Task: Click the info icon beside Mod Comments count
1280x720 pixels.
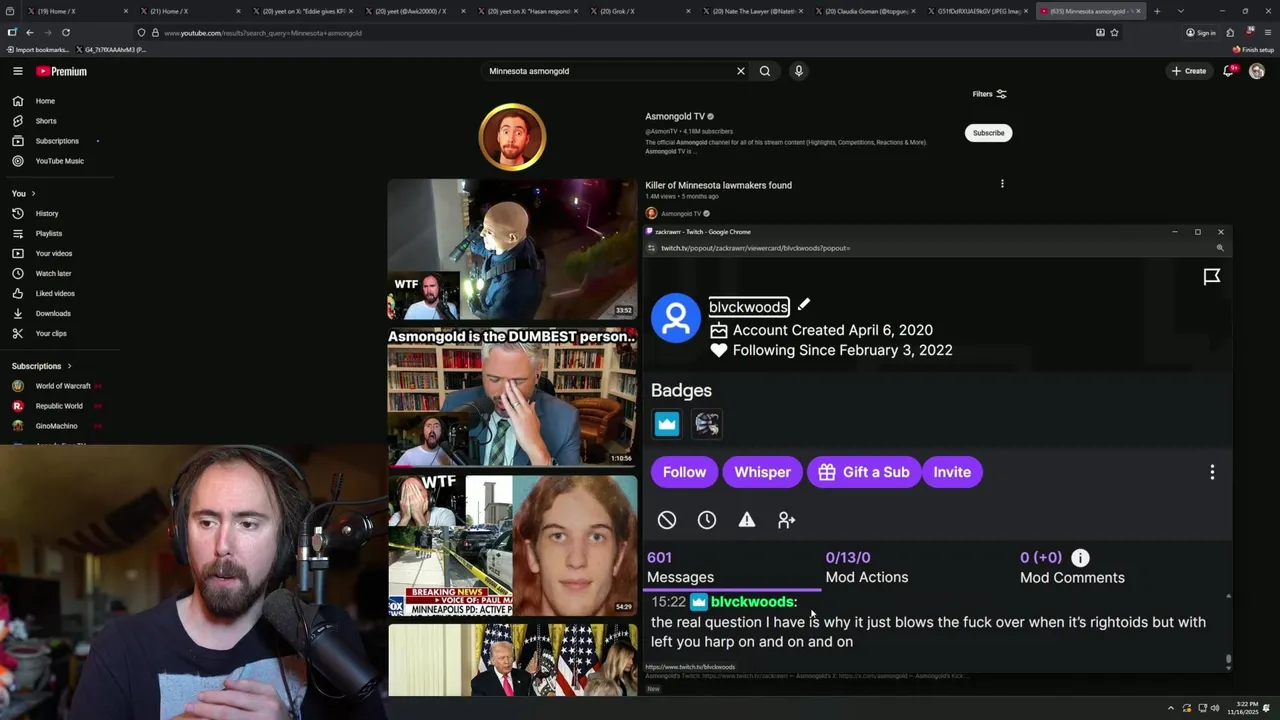Action: click(1081, 558)
